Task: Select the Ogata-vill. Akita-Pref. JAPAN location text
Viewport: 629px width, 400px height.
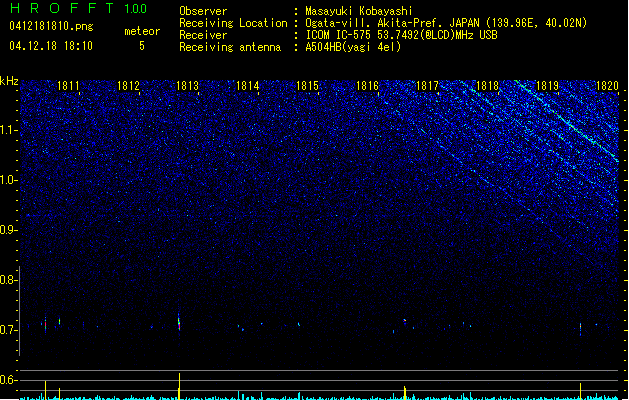Action: [446, 23]
